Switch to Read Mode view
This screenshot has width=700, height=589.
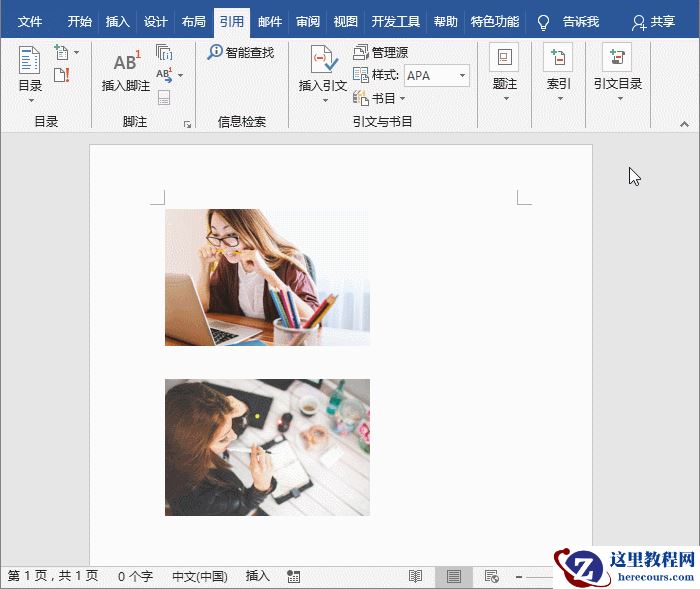click(415, 577)
